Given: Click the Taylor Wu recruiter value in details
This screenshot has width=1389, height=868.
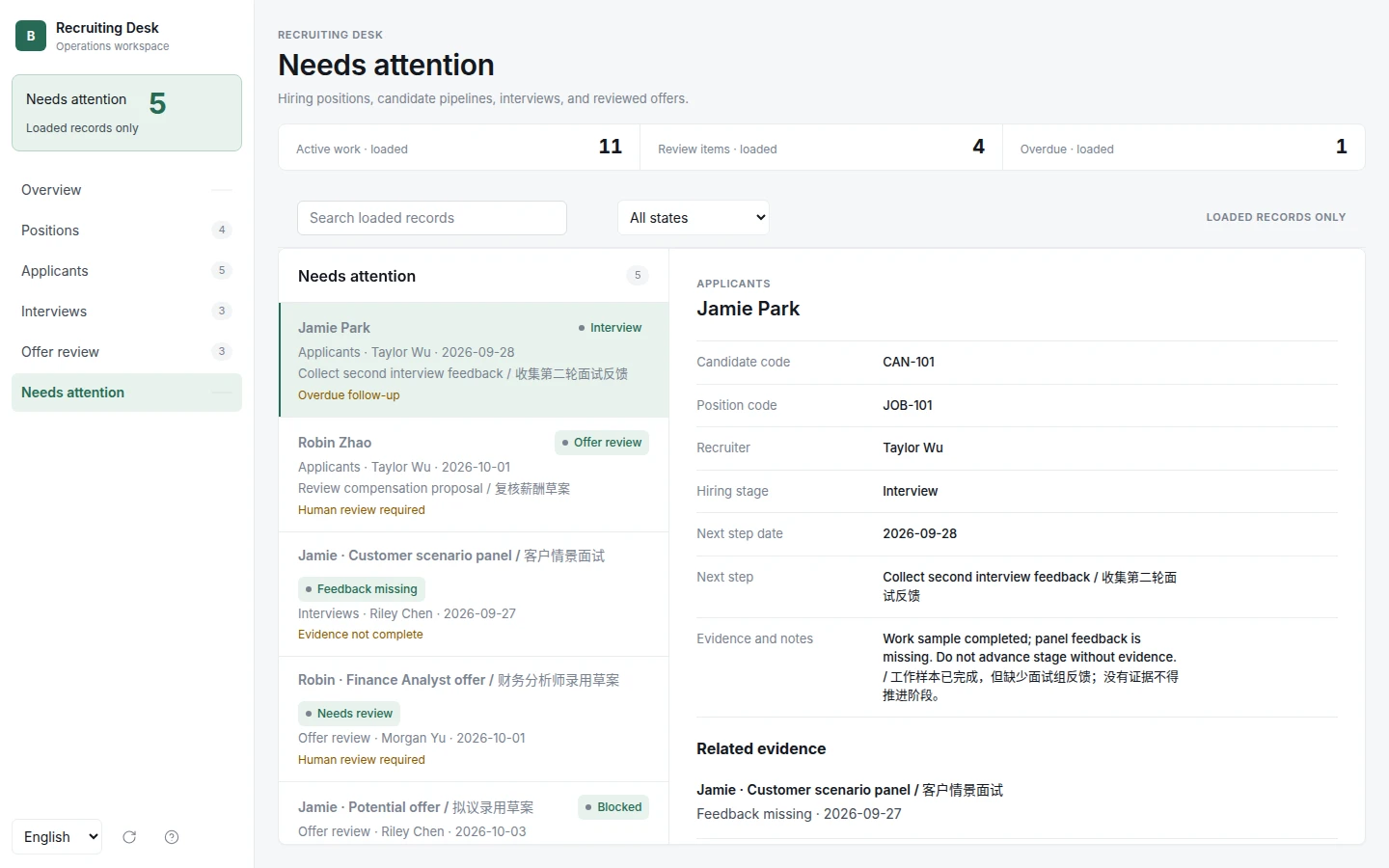Looking at the screenshot, I should [x=912, y=448].
